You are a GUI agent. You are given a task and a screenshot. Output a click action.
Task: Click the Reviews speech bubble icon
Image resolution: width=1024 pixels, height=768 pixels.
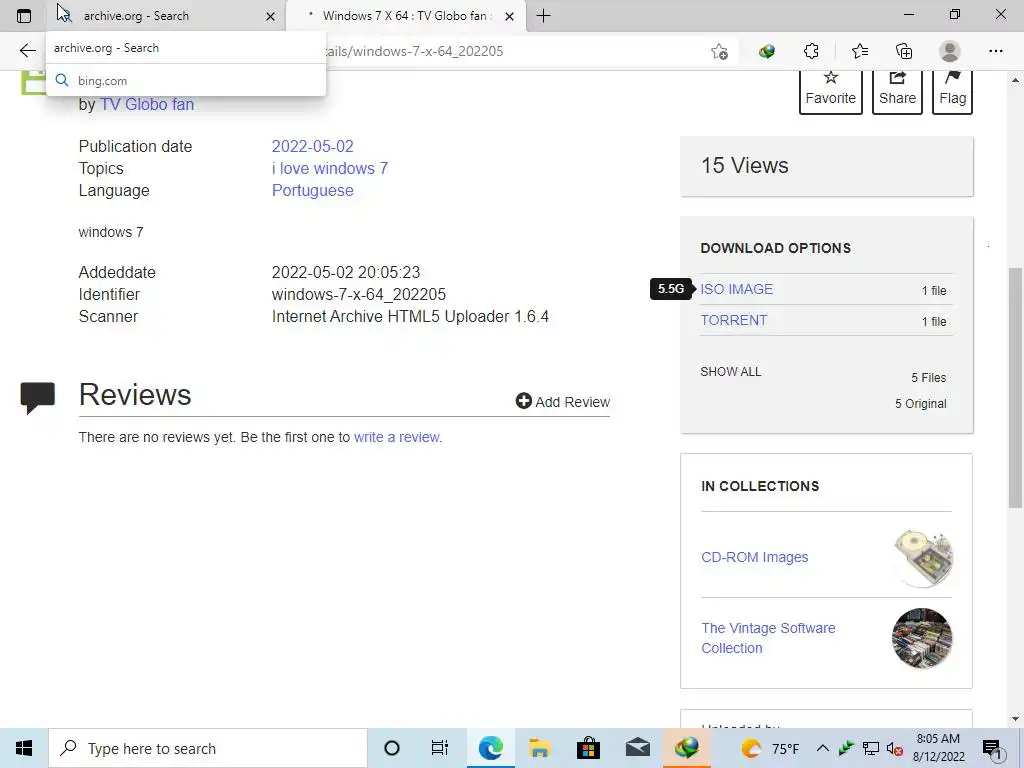(x=38, y=398)
